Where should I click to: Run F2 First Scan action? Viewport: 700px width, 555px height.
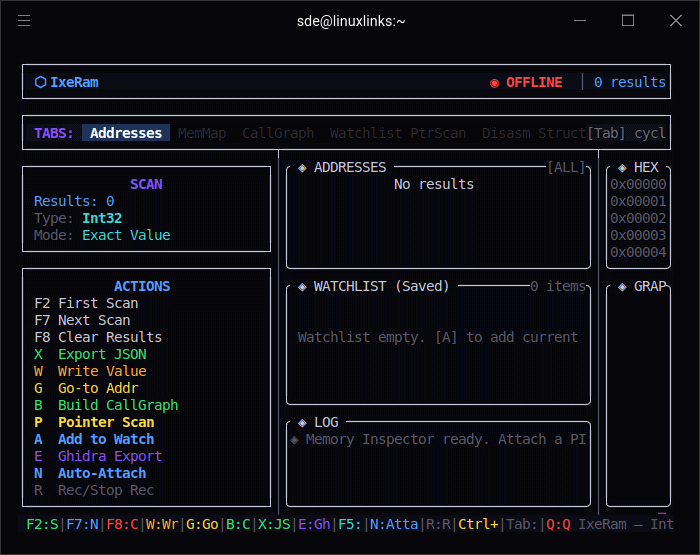coord(98,303)
